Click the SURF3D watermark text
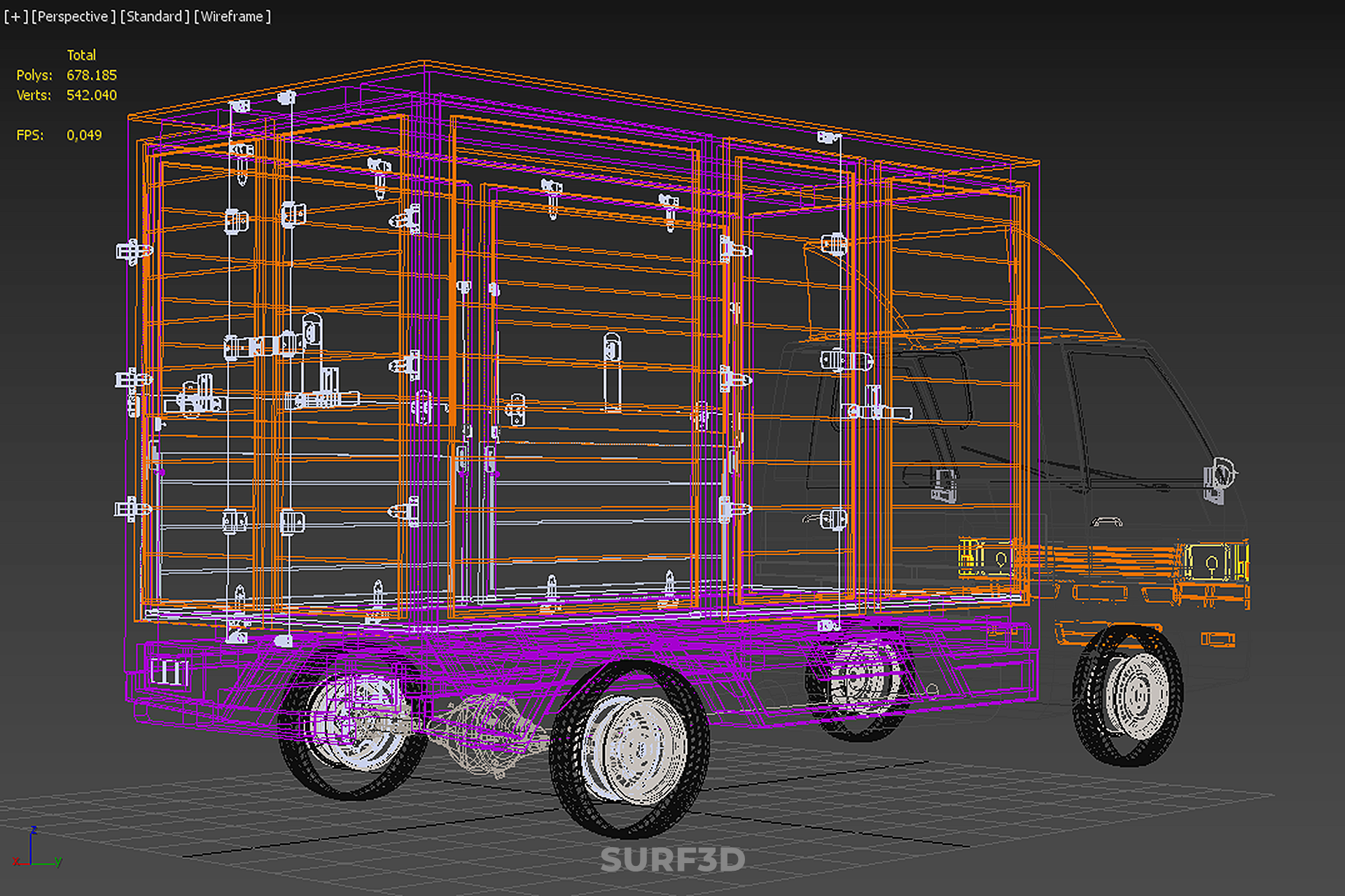Image resolution: width=1345 pixels, height=896 pixels. tap(672, 860)
